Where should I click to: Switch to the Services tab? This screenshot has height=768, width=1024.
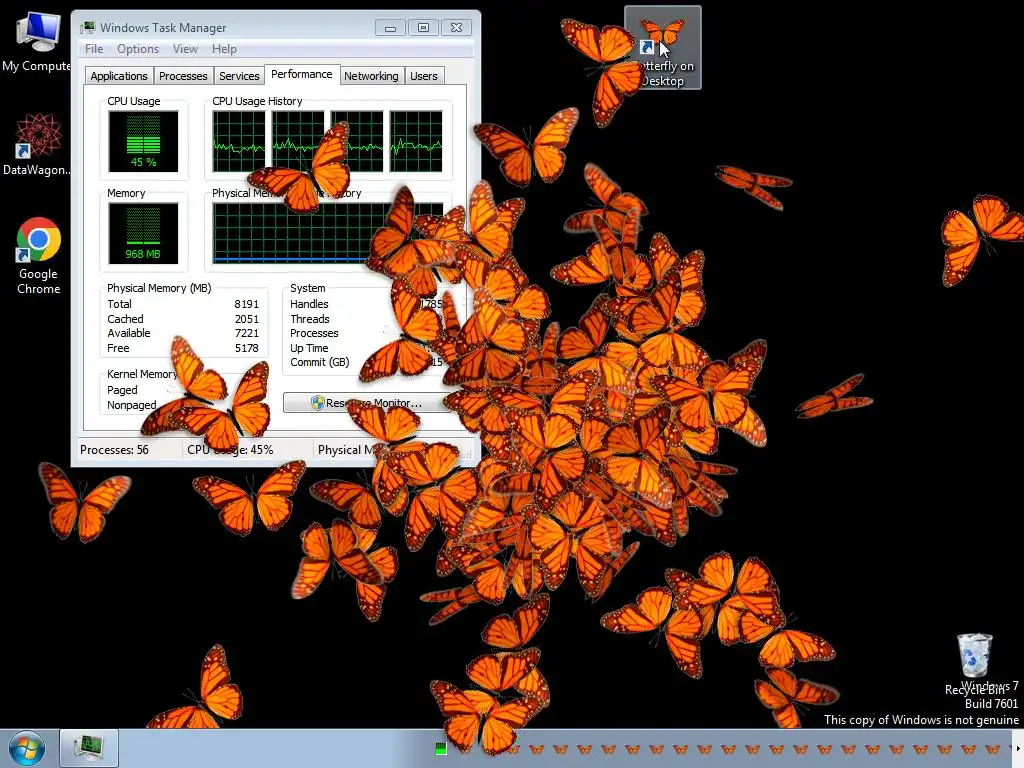pos(239,76)
